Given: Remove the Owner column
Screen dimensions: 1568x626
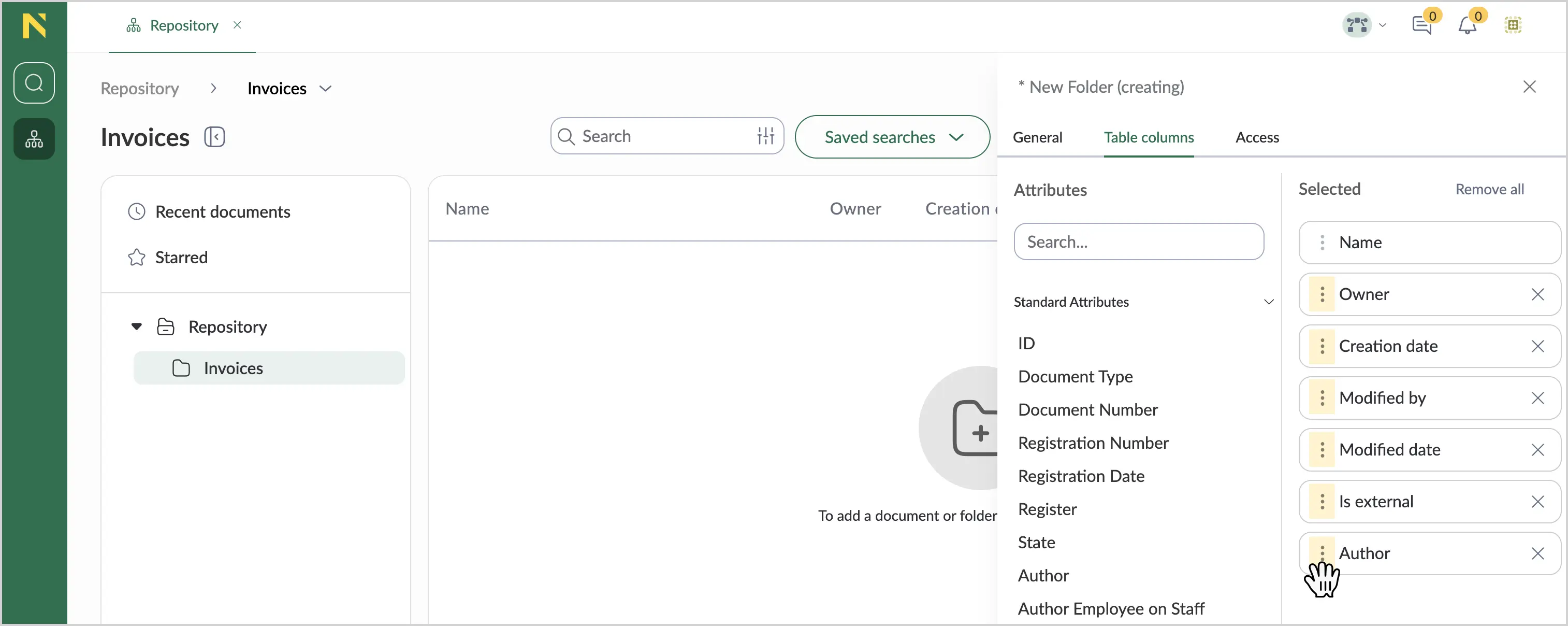Looking at the screenshot, I should point(1537,294).
